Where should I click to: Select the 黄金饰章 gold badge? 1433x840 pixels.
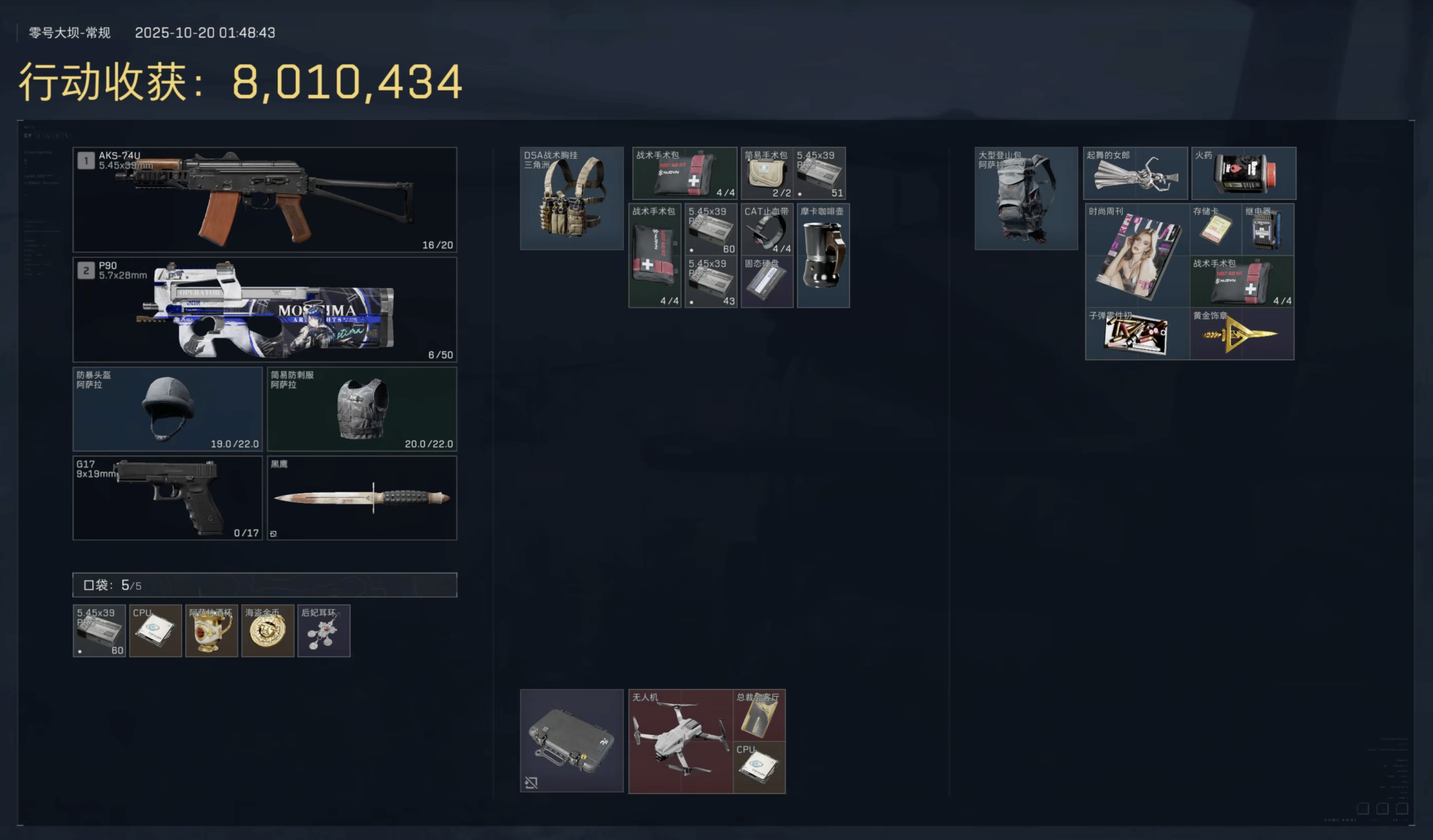(1242, 334)
